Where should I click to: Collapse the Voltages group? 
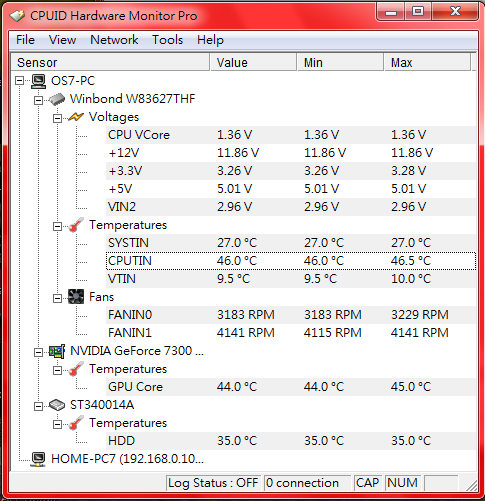57,118
